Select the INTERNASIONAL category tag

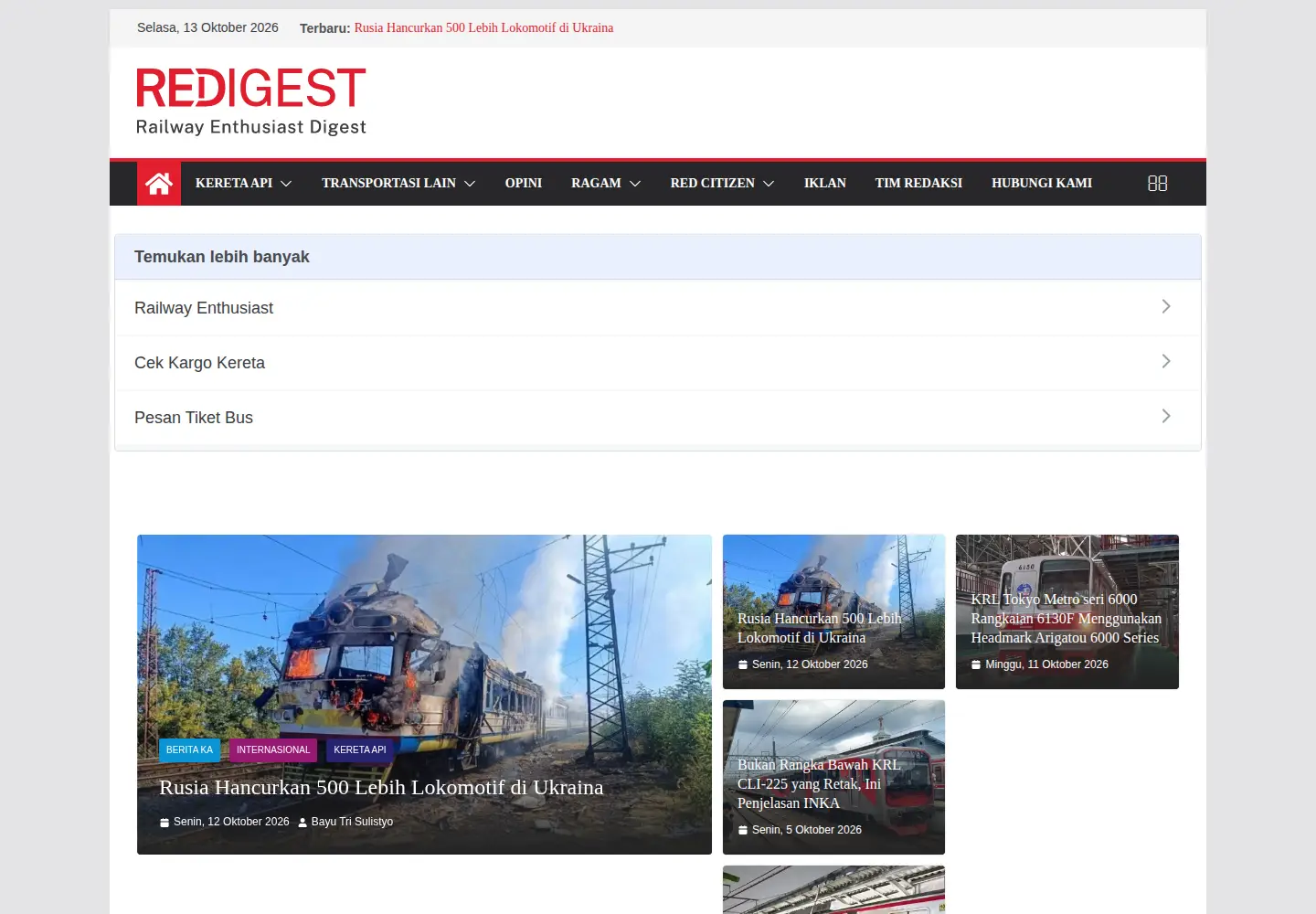[273, 750]
